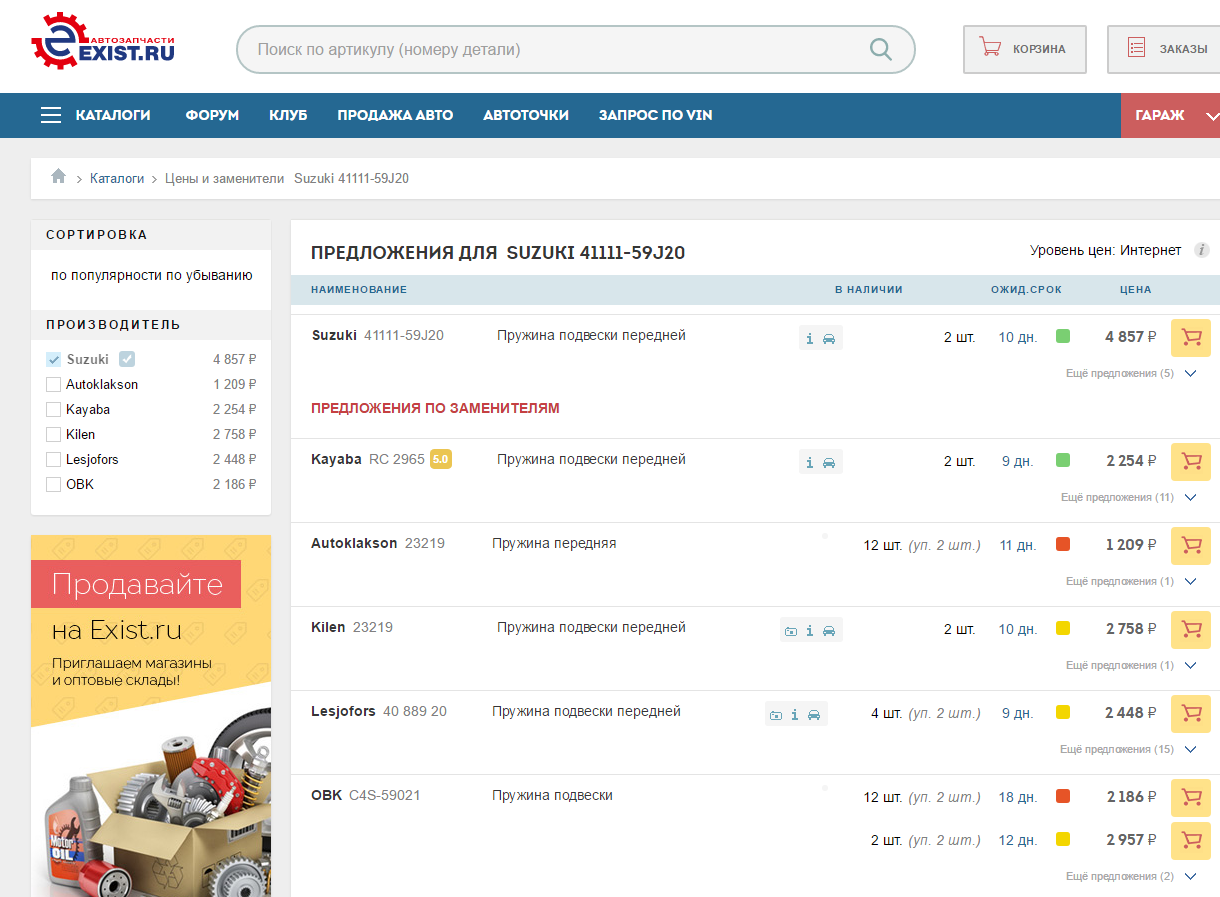
Task: Open info icon for Suzuki 41111-59J20
Action: (810, 338)
